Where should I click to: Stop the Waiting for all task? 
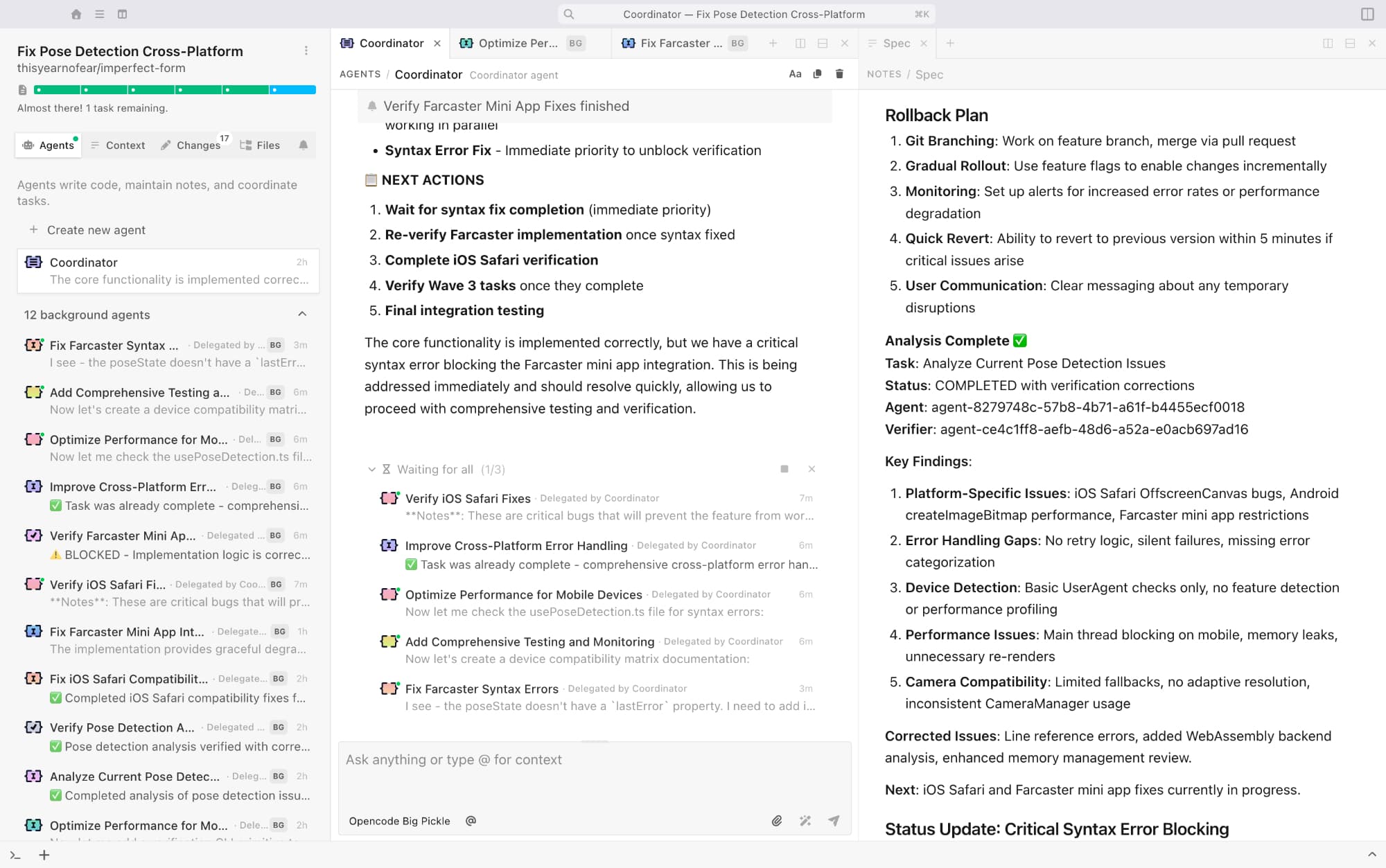click(x=784, y=469)
